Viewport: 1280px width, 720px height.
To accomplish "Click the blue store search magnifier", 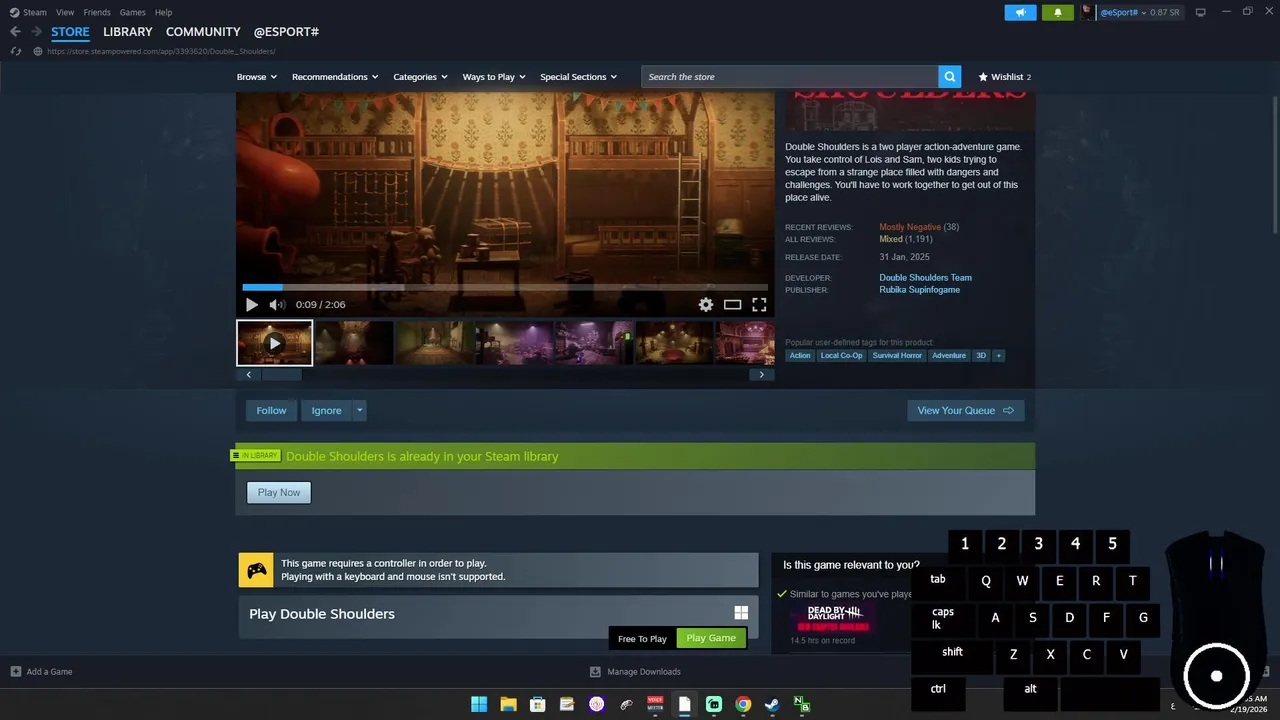I will click(x=949, y=77).
